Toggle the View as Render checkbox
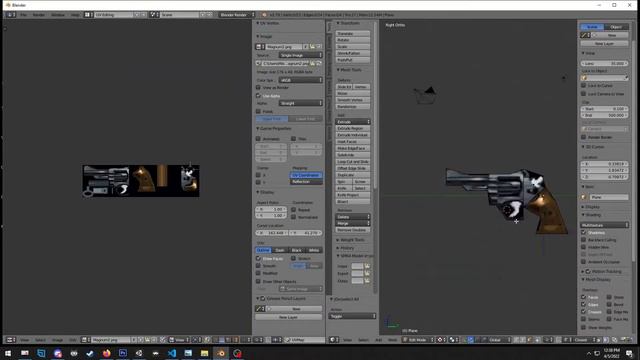 (258, 87)
